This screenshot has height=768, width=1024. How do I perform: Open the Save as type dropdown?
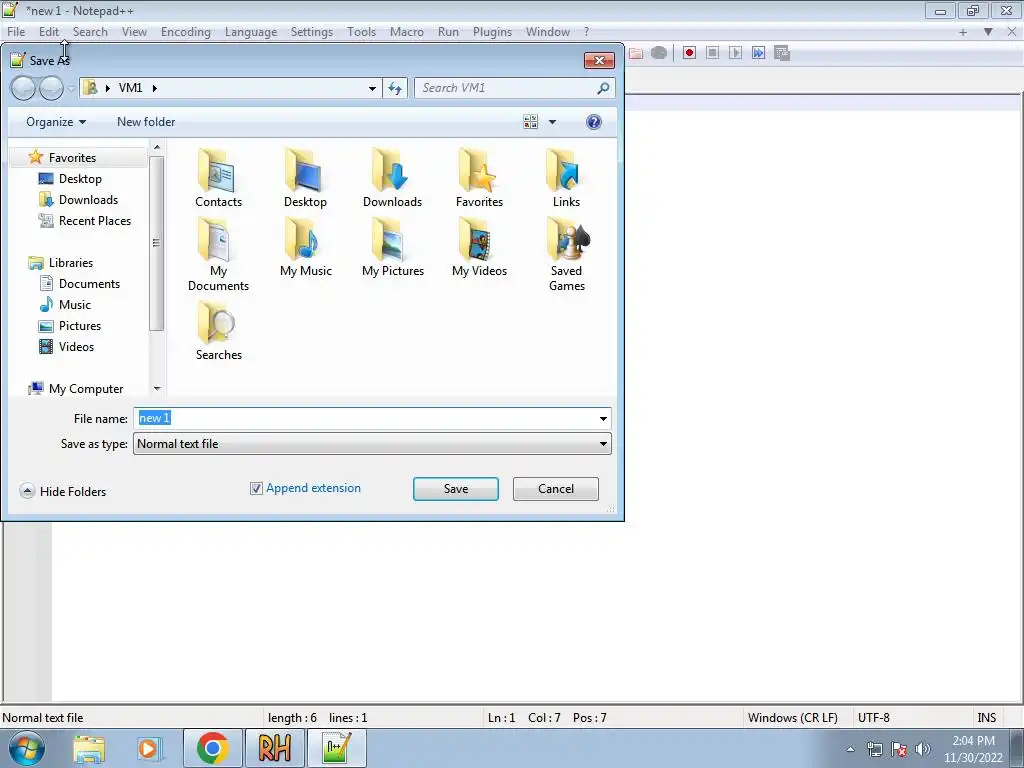pyautogui.click(x=603, y=444)
